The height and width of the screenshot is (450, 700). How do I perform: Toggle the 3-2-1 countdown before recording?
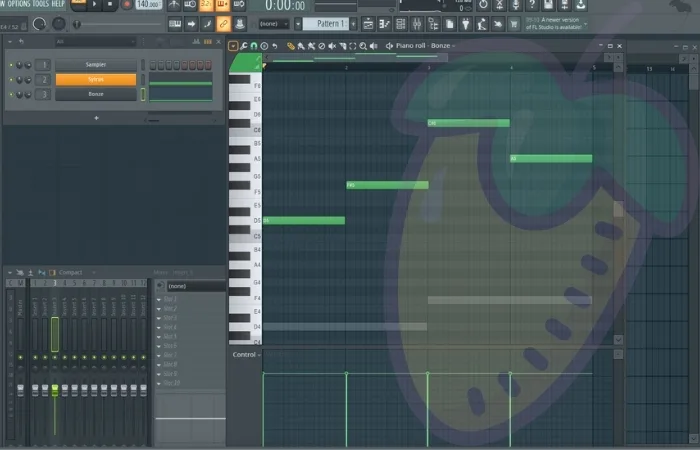pyautogui.click(x=206, y=4)
